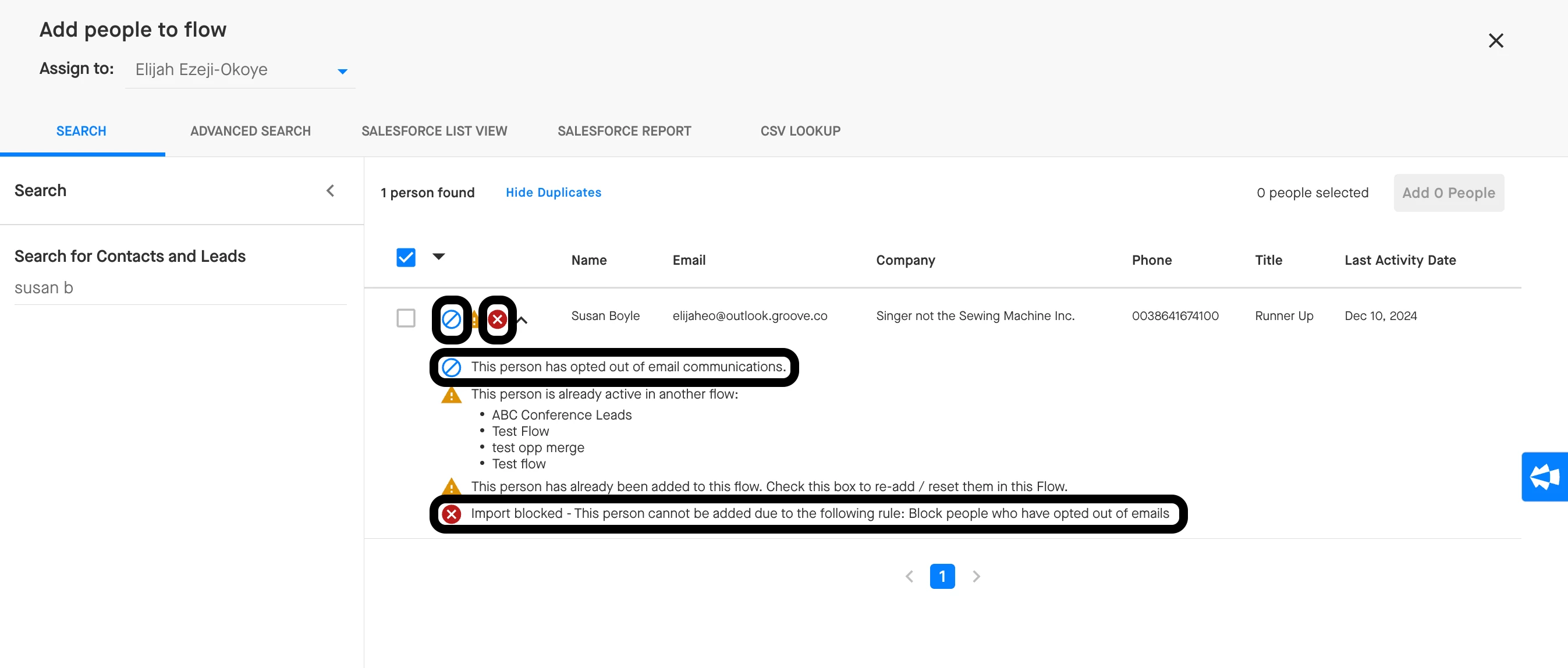
Task: Click the orange warning icon in Susan Boyle row
Action: tap(475, 319)
